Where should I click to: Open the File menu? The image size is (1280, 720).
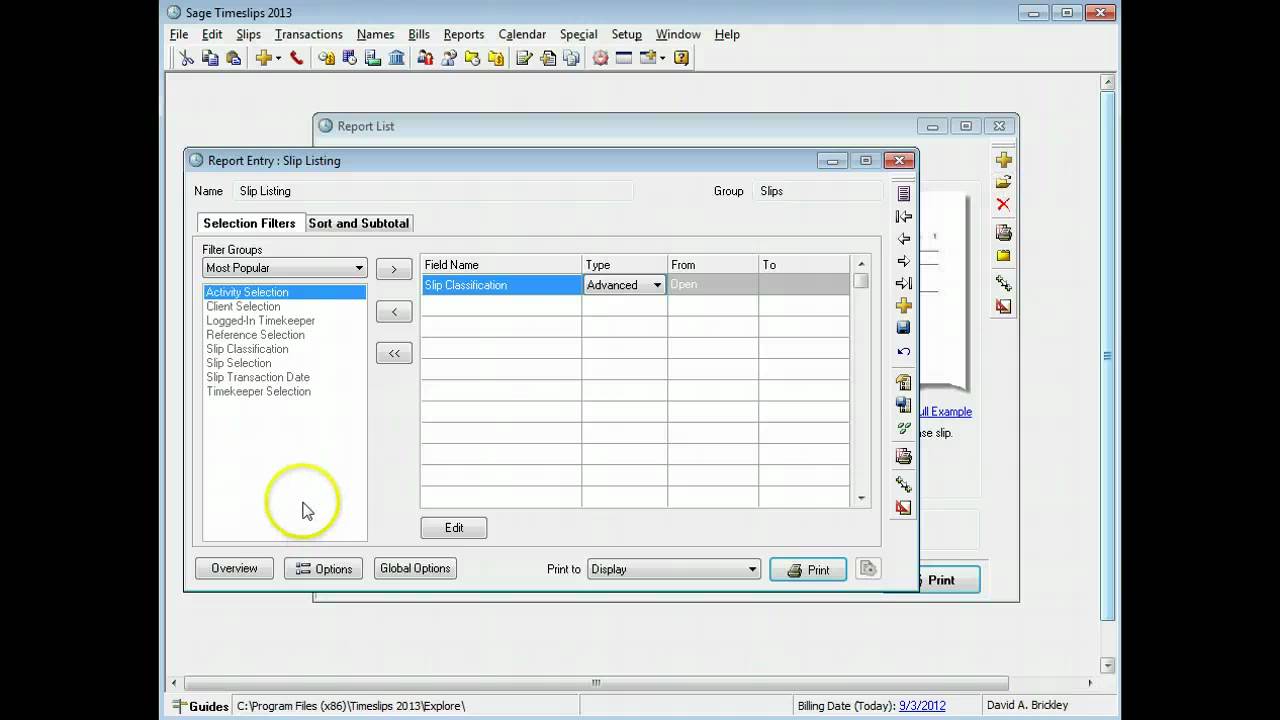coord(179,34)
